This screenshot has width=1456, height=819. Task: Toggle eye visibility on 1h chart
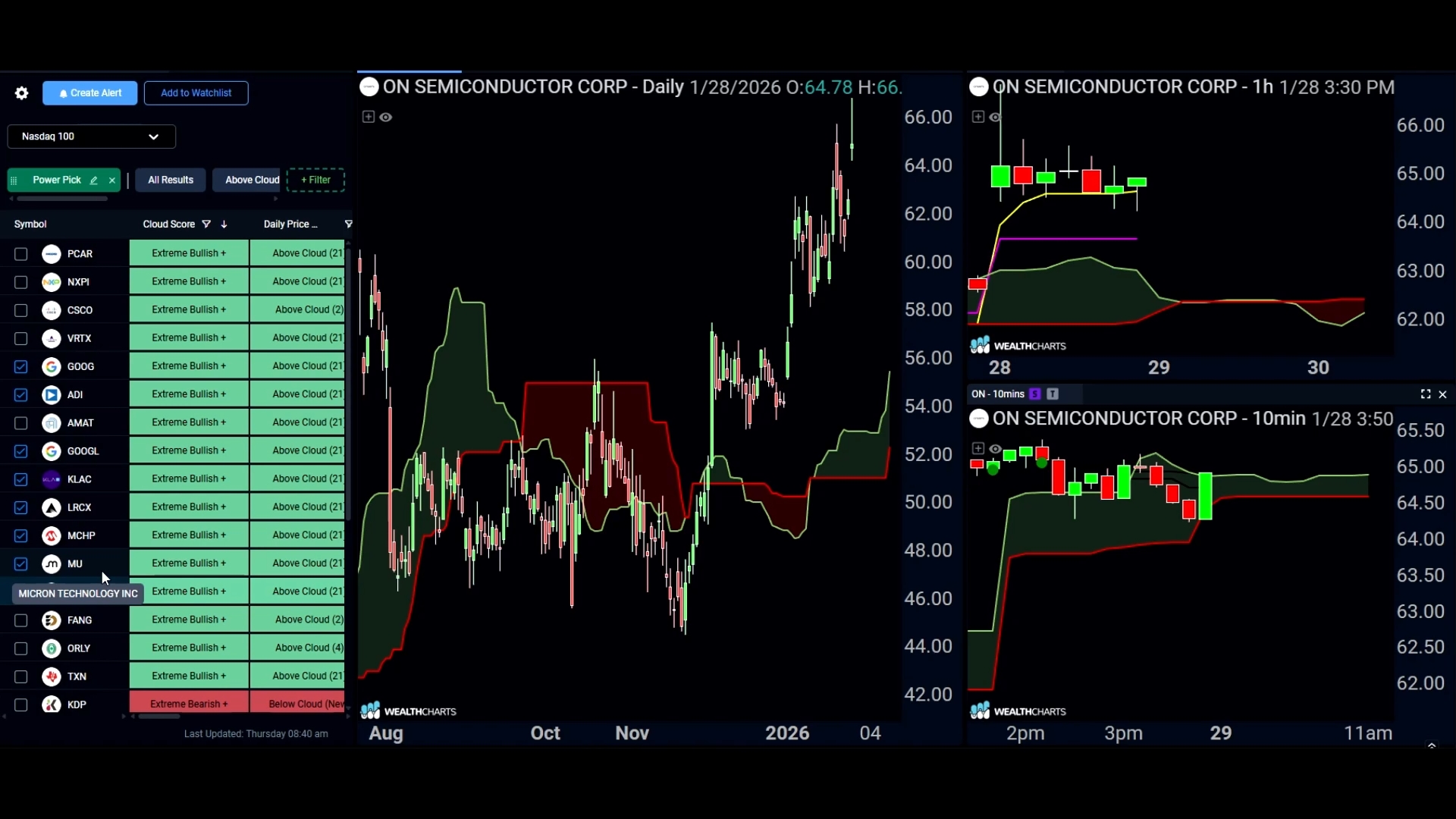995,117
